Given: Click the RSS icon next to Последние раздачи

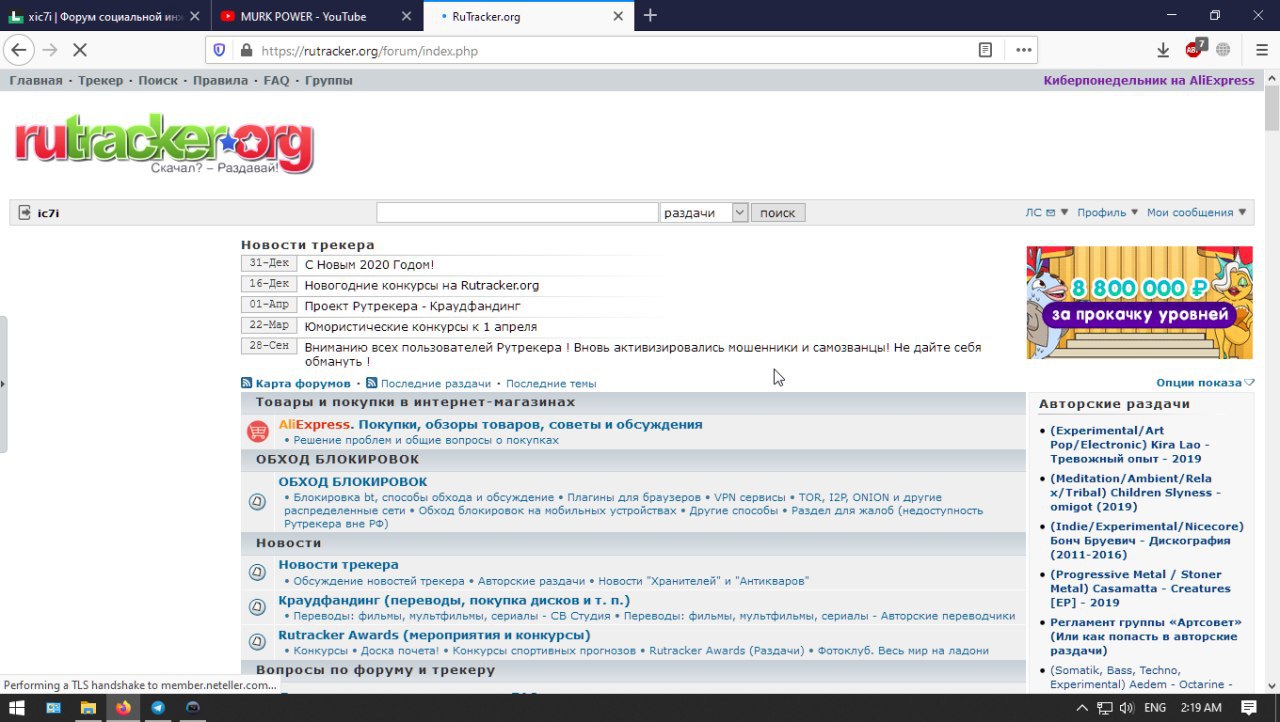Looking at the screenshot, I should click(371, 383).
